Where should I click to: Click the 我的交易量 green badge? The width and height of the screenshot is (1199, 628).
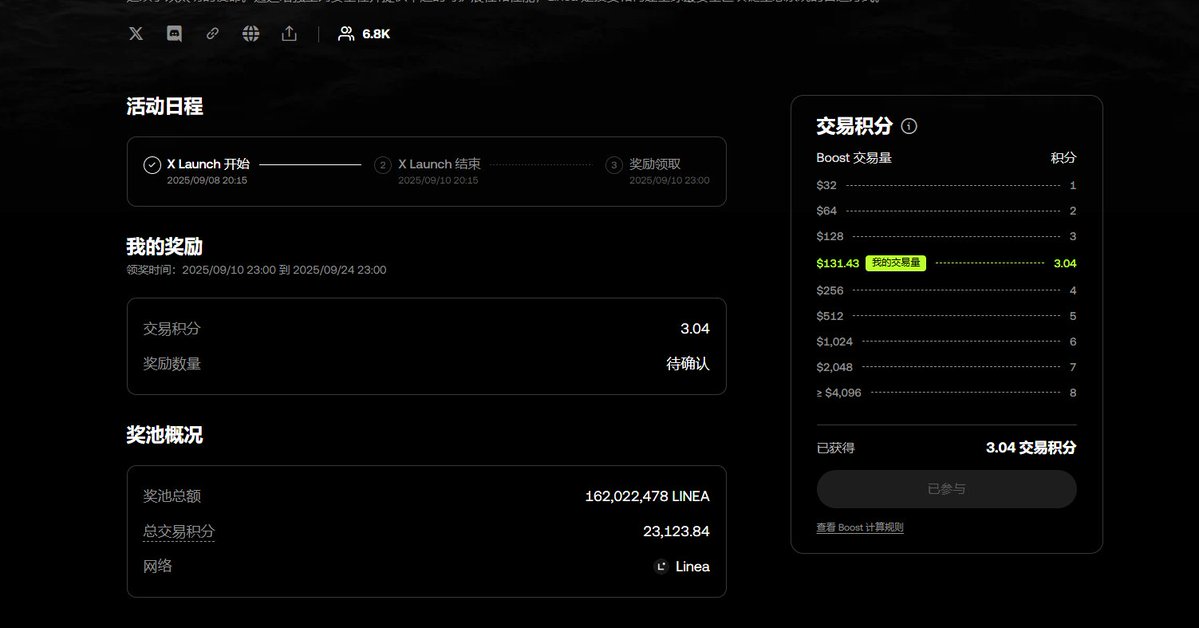(x=896, y=263)
